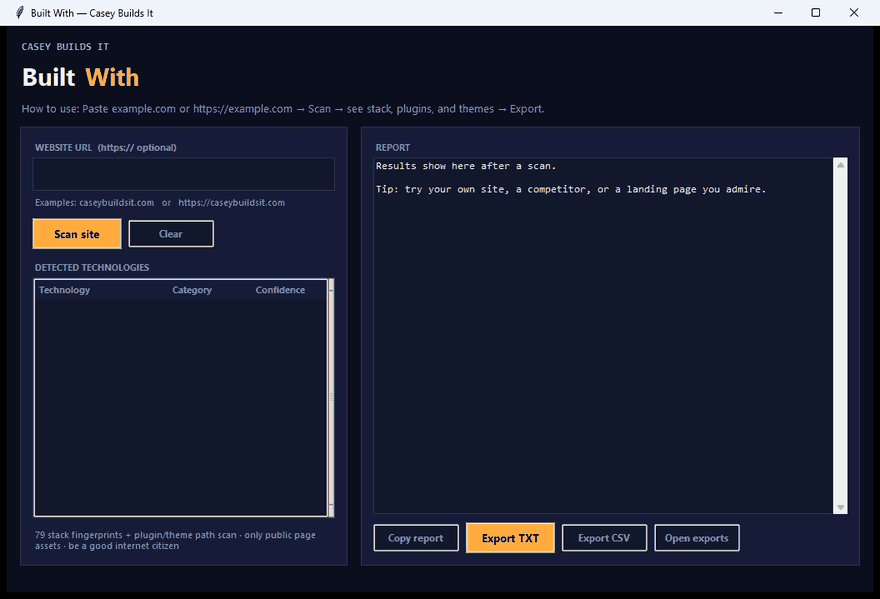Click inside the report text area
Viewport: 880px width, 599px height.
point(603,336)
